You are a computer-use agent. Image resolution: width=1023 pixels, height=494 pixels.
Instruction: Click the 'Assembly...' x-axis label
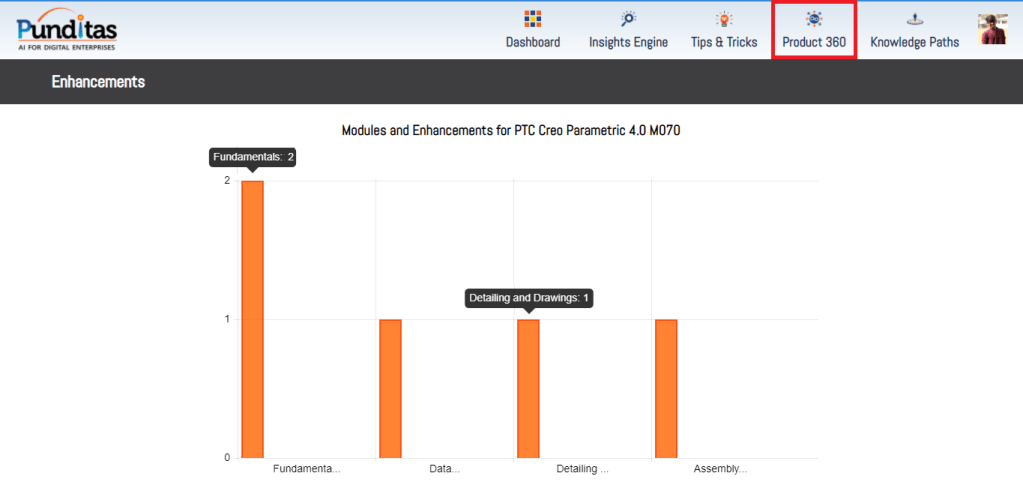pos(720,468)
